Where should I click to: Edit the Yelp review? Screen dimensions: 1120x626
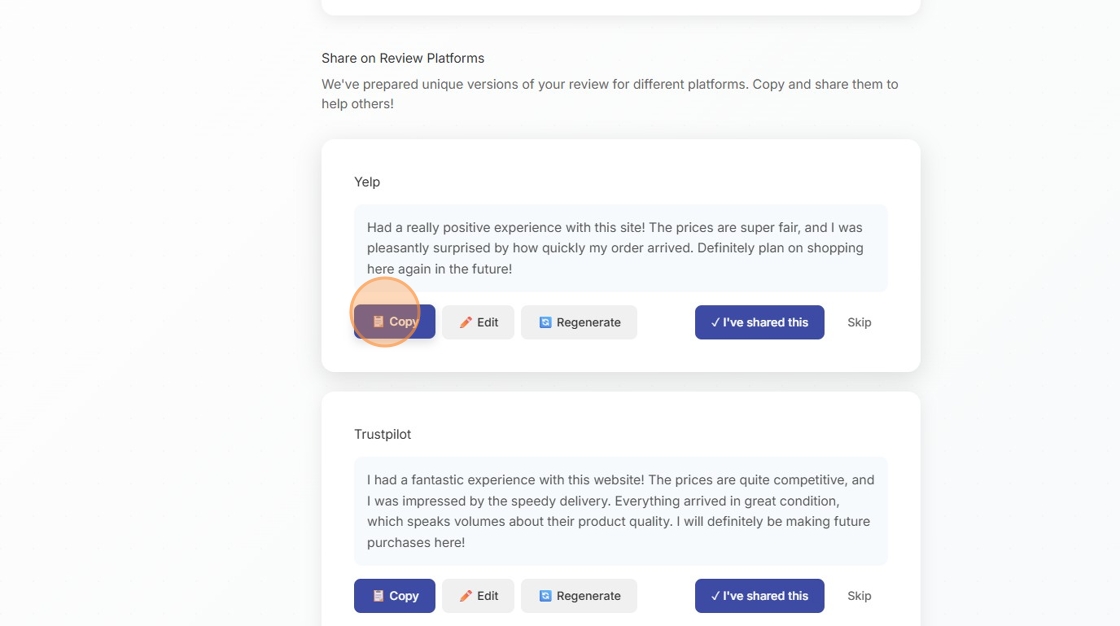[478, 321]
